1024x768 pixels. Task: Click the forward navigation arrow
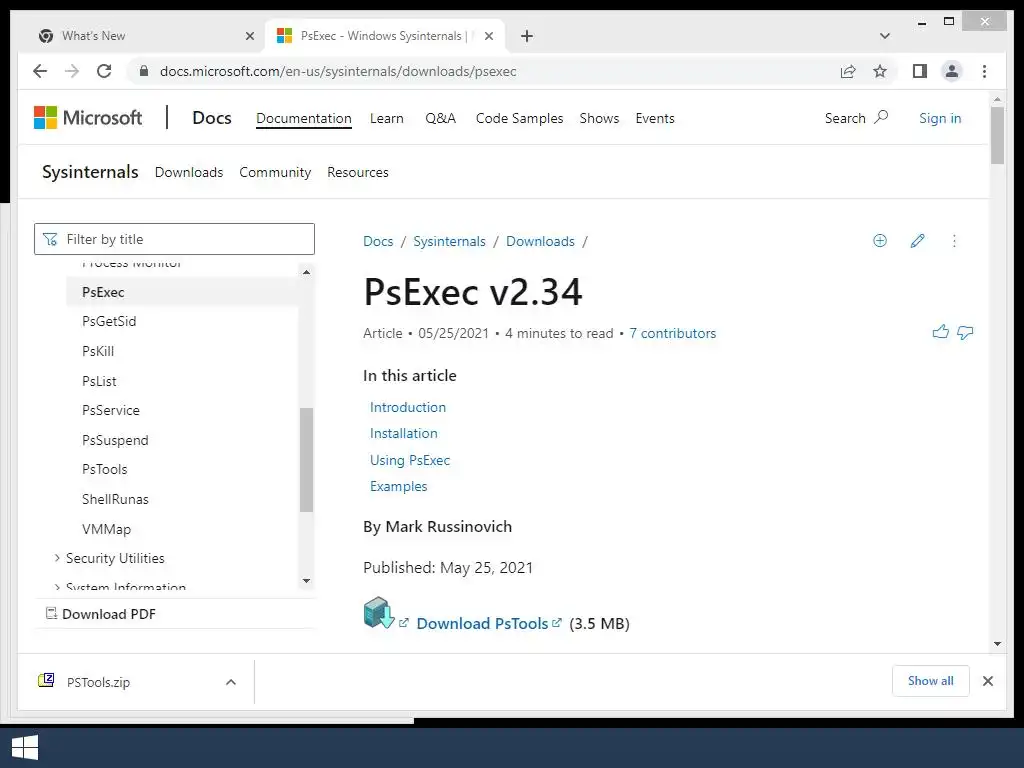point(72,71)
